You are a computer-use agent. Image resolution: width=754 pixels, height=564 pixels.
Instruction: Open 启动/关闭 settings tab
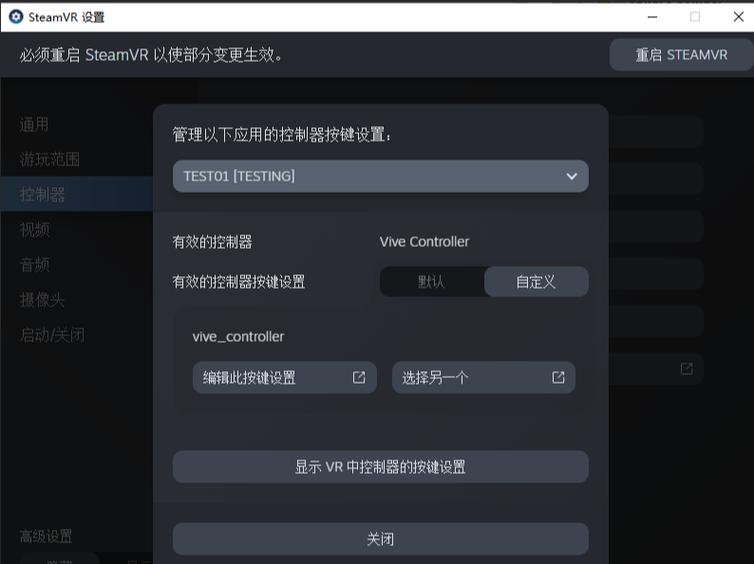click(x=77, y=335)
